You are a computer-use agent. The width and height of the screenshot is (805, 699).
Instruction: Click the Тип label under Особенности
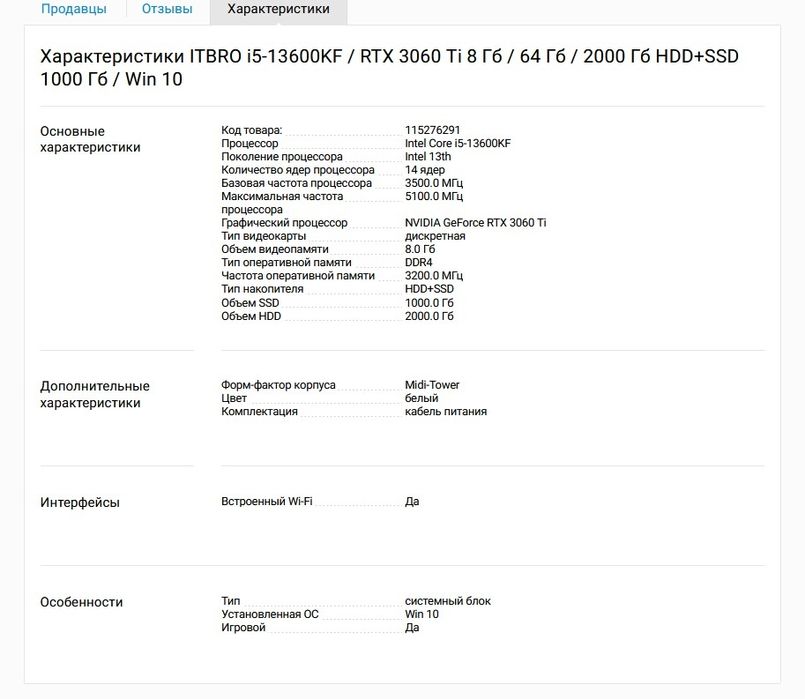tap(231, 601)
